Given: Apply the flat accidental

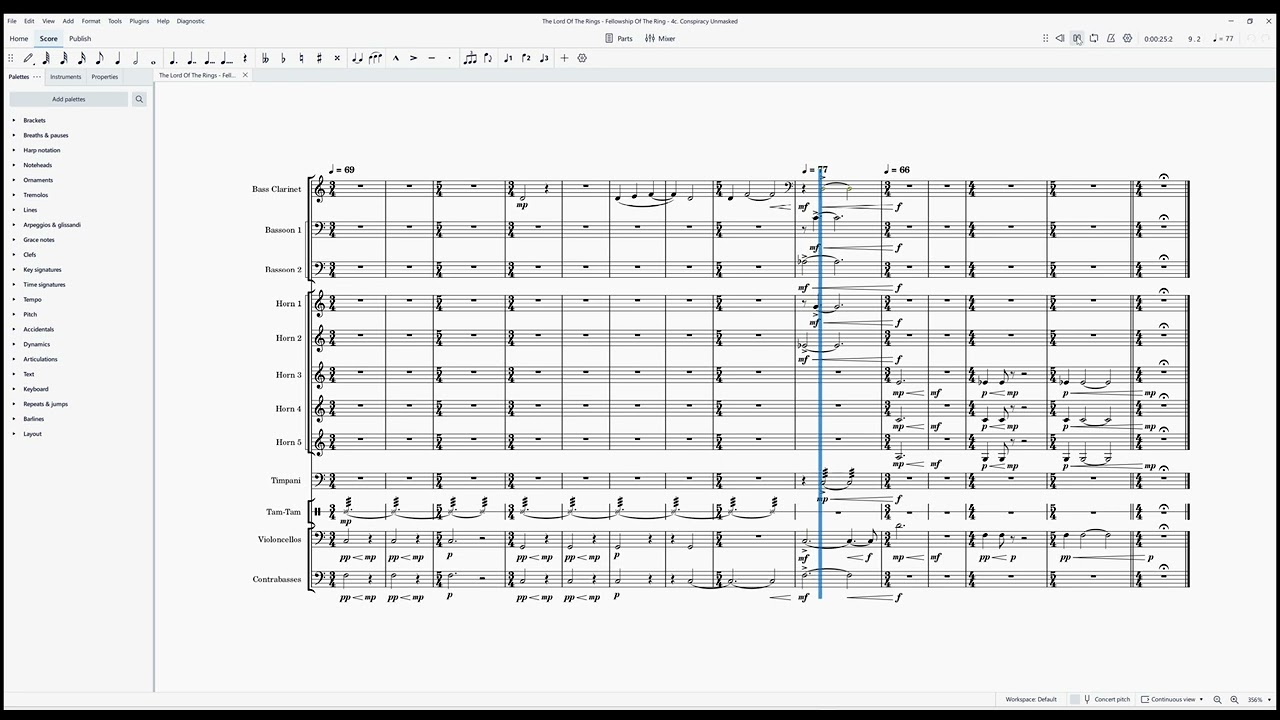Looking at the screenshot, I should [x=283, y=58].
